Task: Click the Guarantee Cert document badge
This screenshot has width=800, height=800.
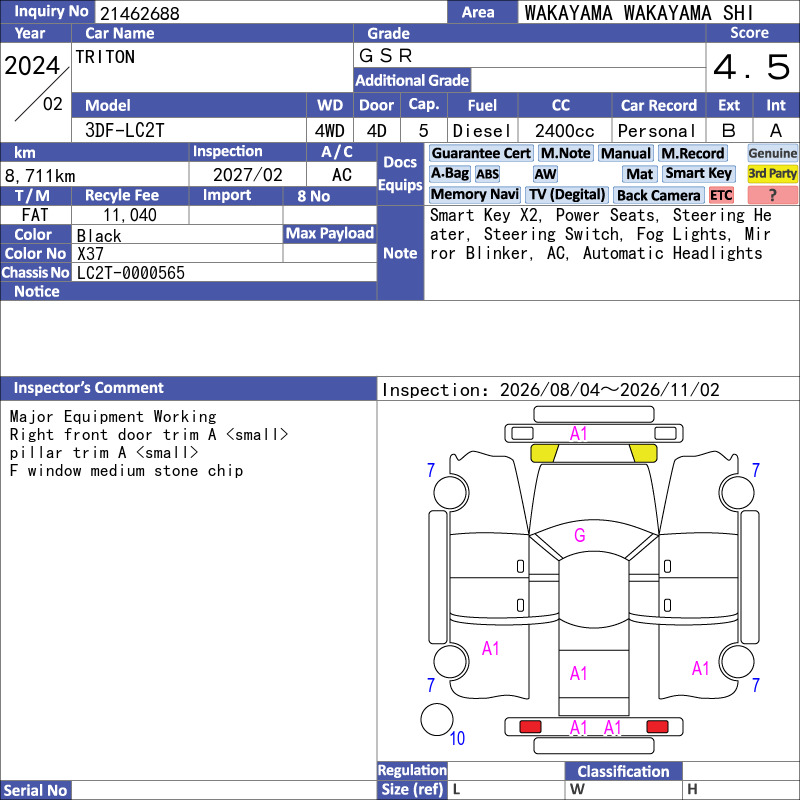Action: click(x=481, y=154)
